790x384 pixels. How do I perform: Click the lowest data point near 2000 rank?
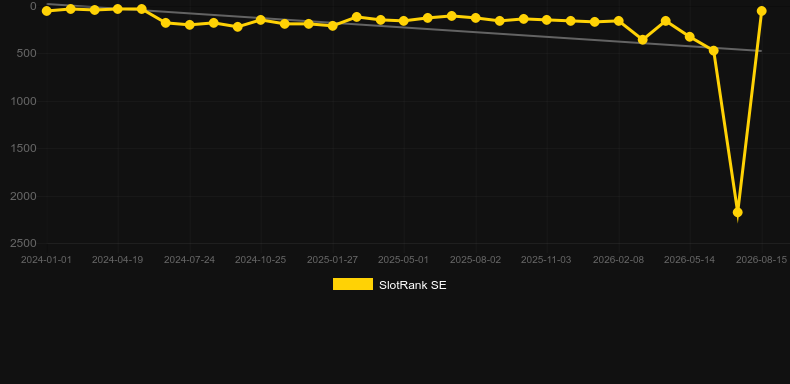pos(738,212)
